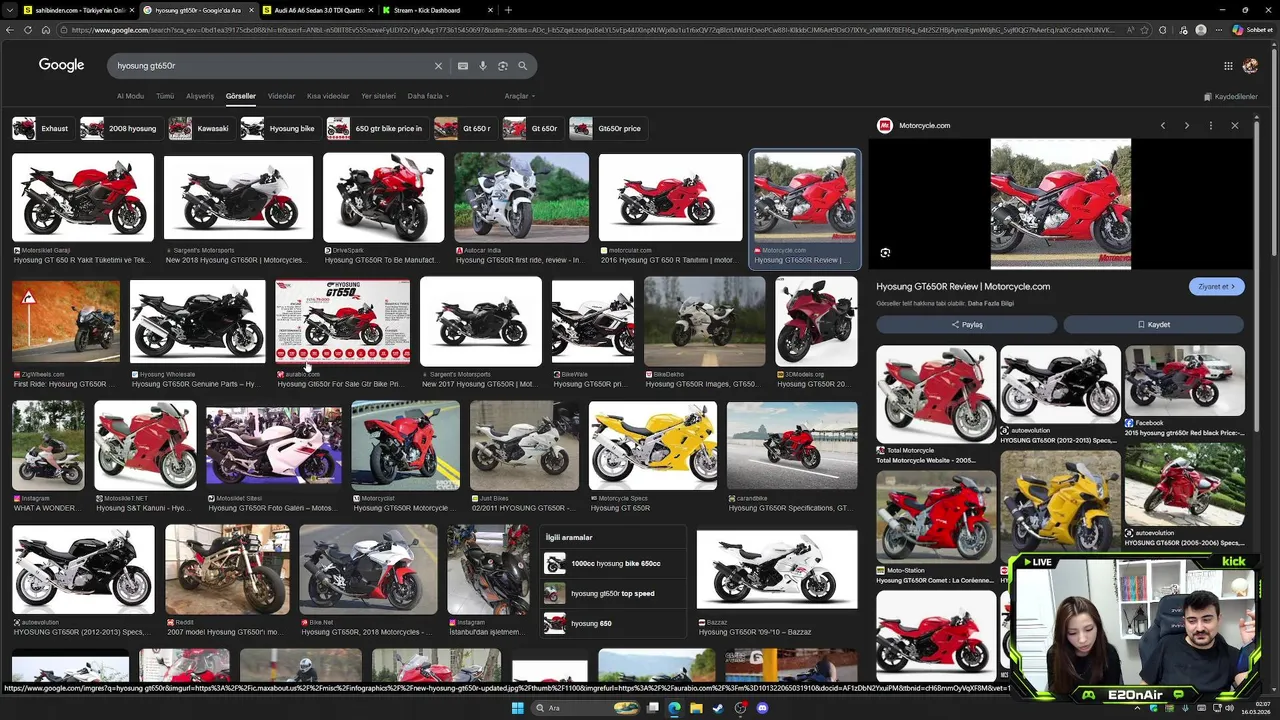Open a new browser tab
This screenshot has height=720, width=1280.
(x=508, y=10)
